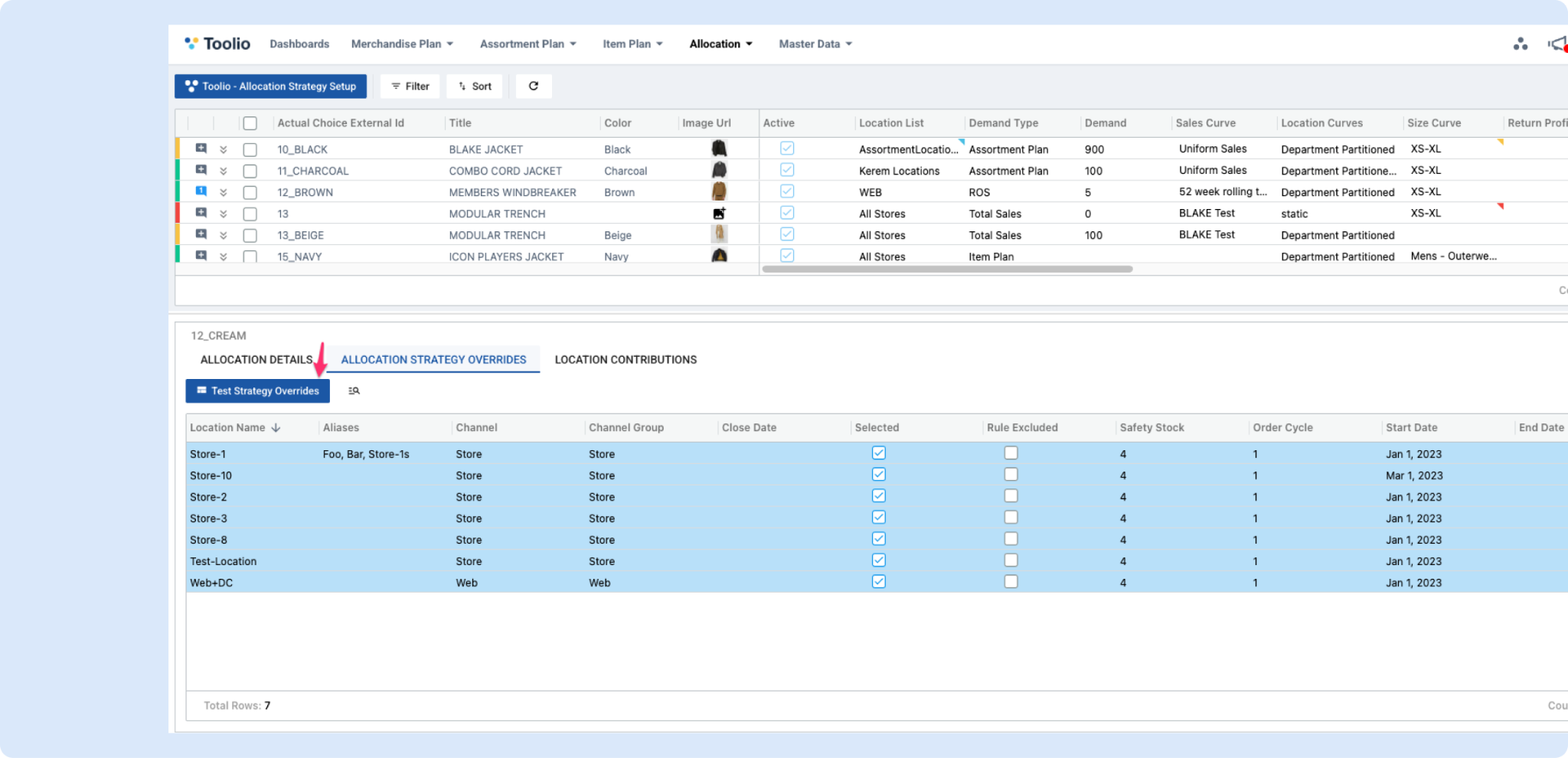Click the BLAKE JACKET image thumbnail
This screenshot has width=1568, height=758.
[719, 149]
